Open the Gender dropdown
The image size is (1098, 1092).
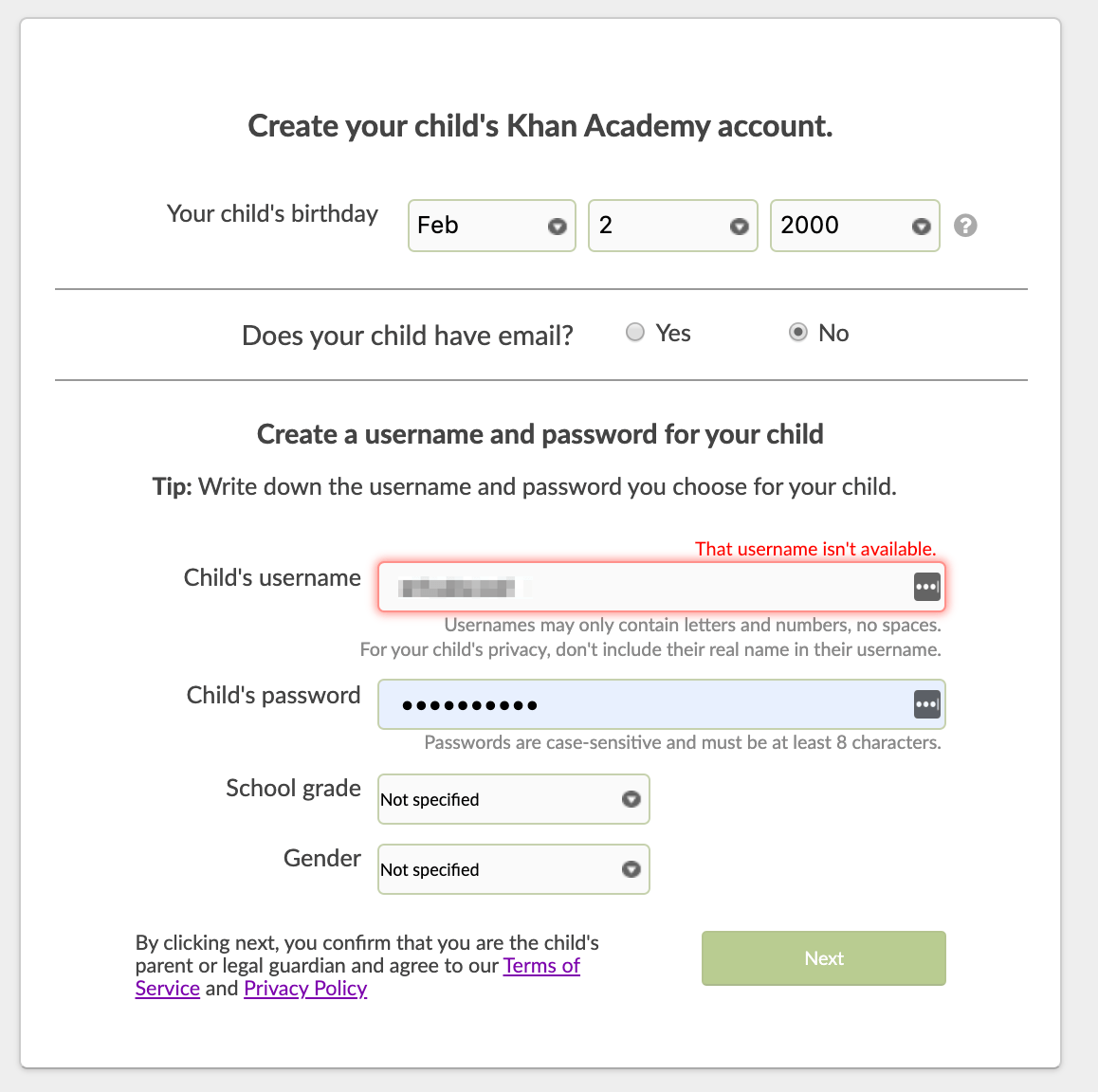point(513,869)
